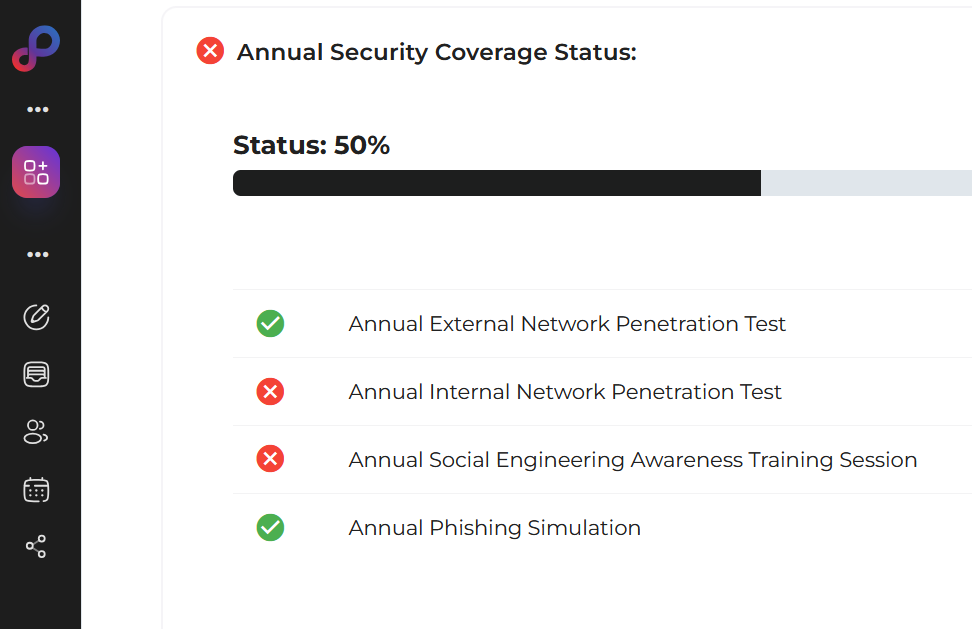Click the red X beside Annual Security Coverage Status

coord(210,51)
